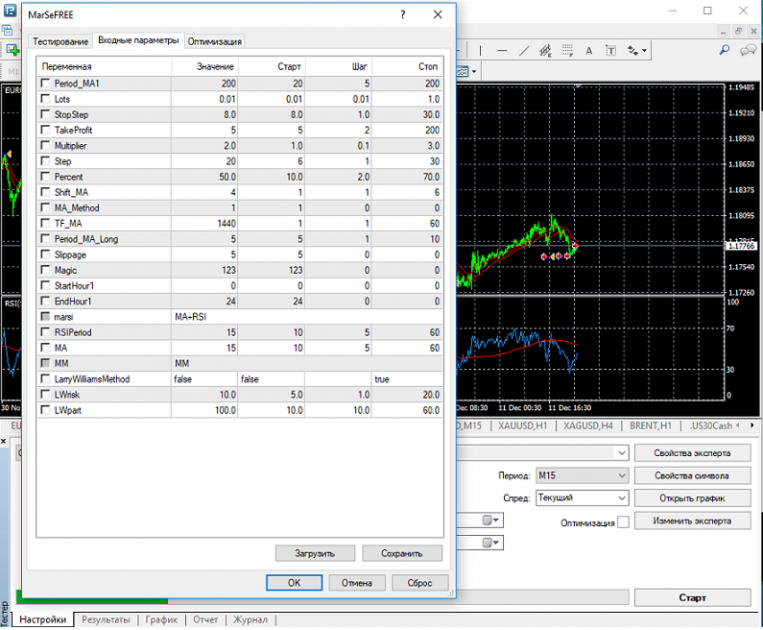763x630 pixels.
Task: Select the equidistant channel tool
Action: coord(545,51)
